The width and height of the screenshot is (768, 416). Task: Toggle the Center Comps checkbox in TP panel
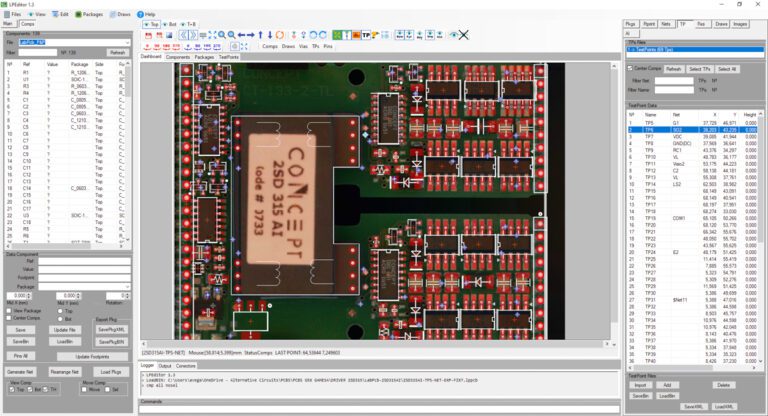coord(630,68)
